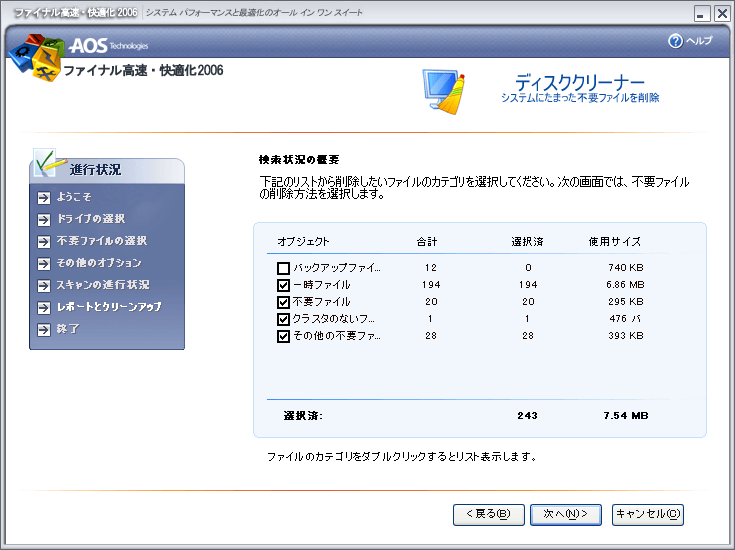Click the 進行状況 checklist pencil icon

[x=49, y=163]
